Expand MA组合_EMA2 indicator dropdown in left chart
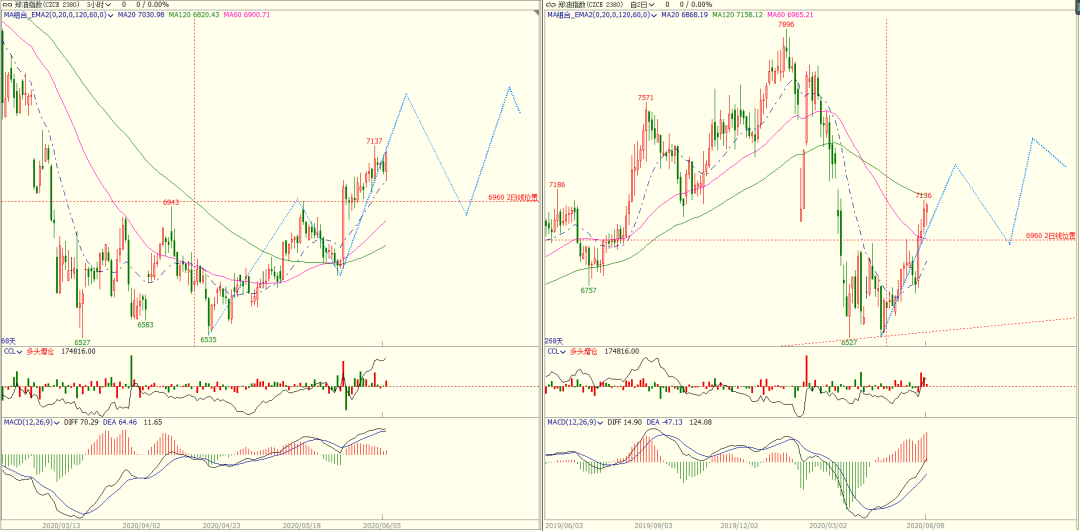Image resolution: width=1080 pixels, height=531 pixels. [112, 14]
